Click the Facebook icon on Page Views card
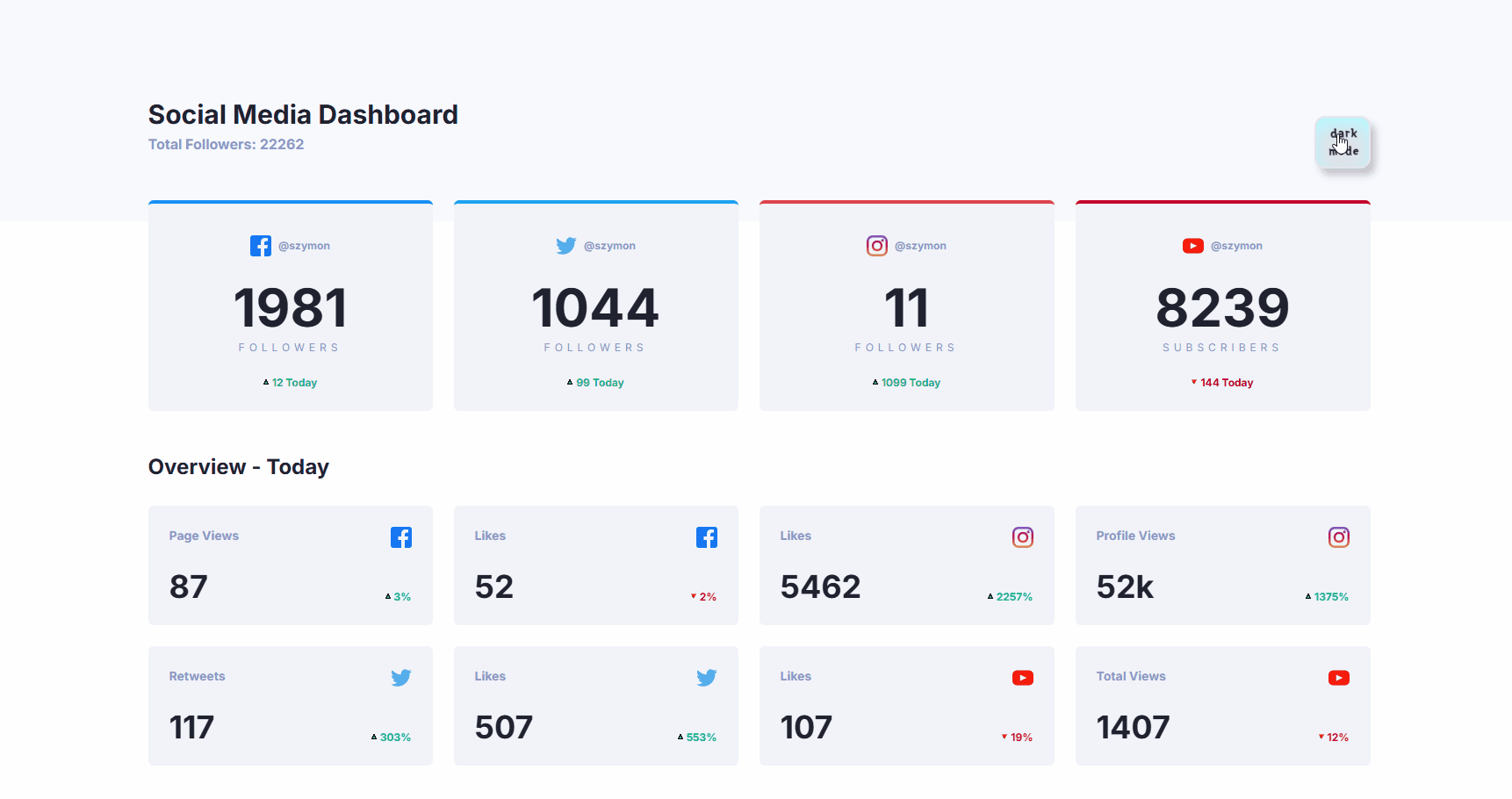The height and width of the screenshot is (799, 1512). 401,537
